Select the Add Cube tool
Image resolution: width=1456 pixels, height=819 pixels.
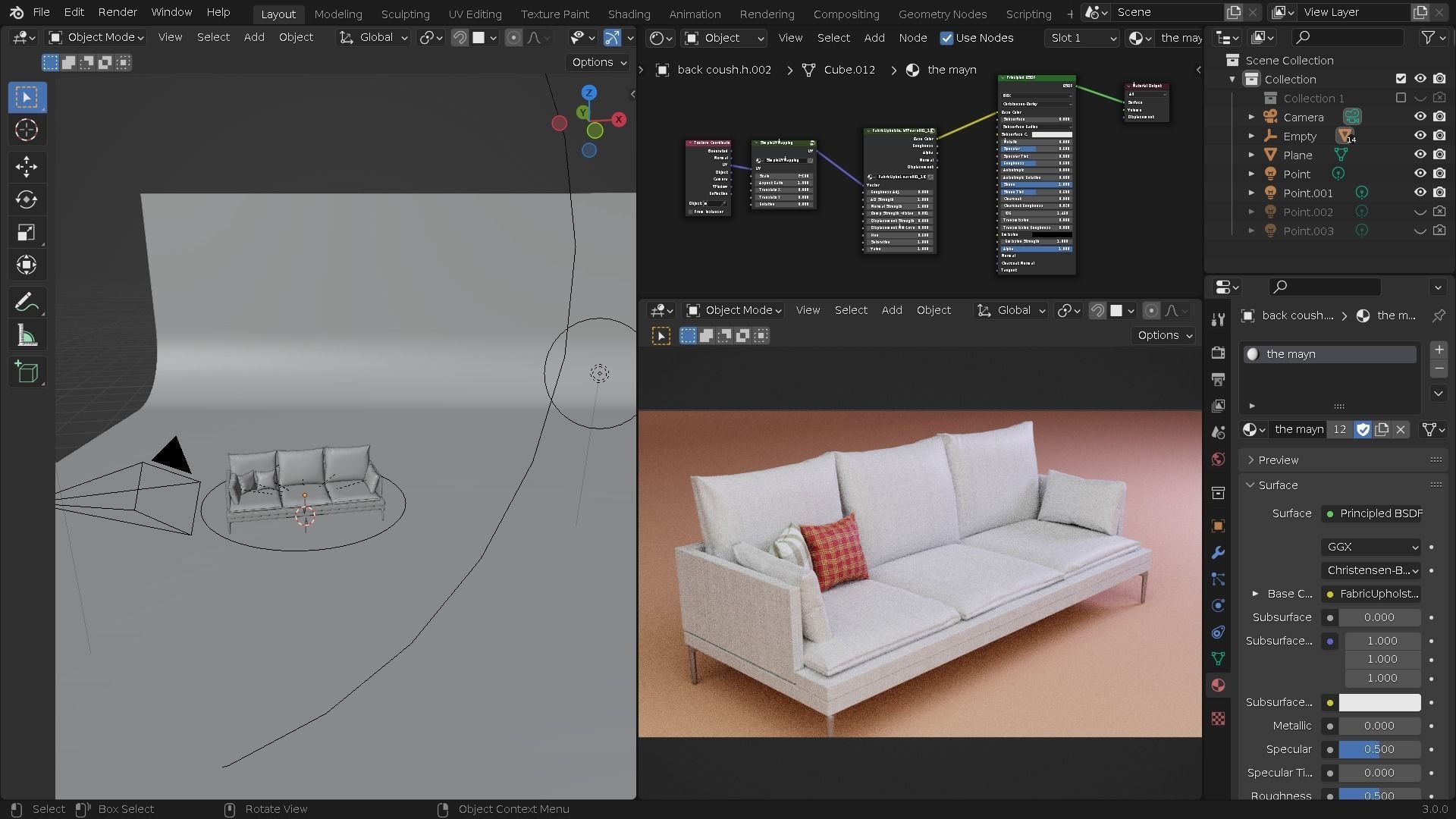tap(27, 372)
